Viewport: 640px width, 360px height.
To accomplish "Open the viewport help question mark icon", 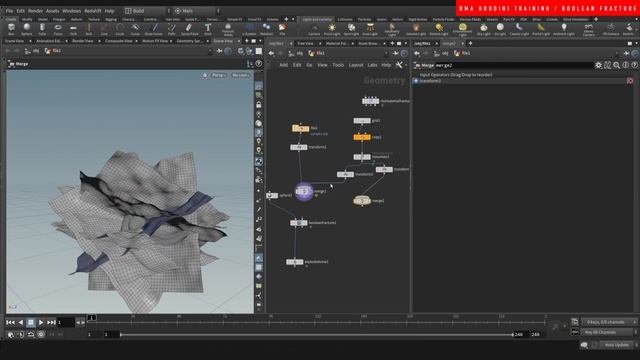I will 259,64.
